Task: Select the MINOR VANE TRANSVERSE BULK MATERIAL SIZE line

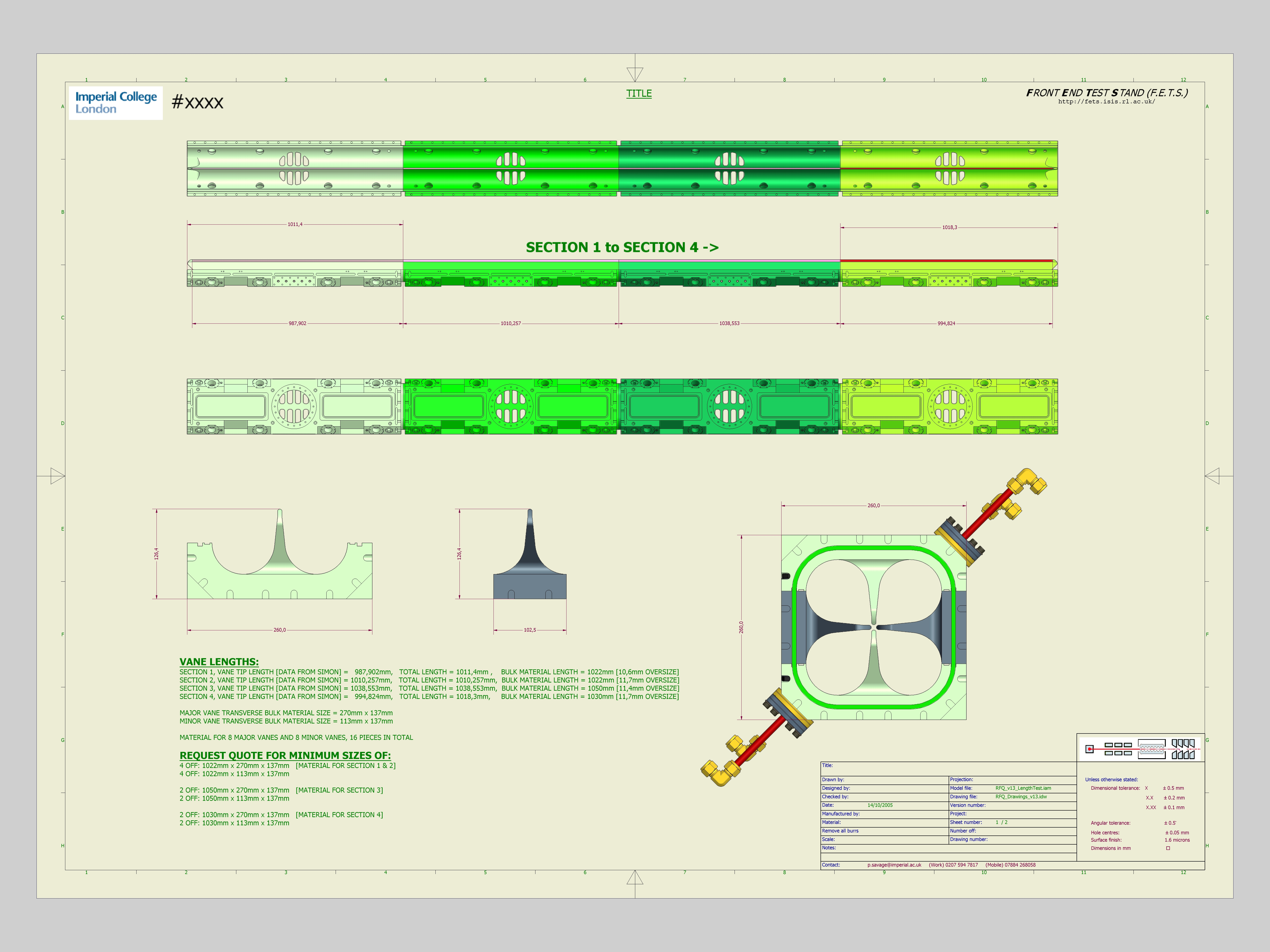Action: point(286,721)
